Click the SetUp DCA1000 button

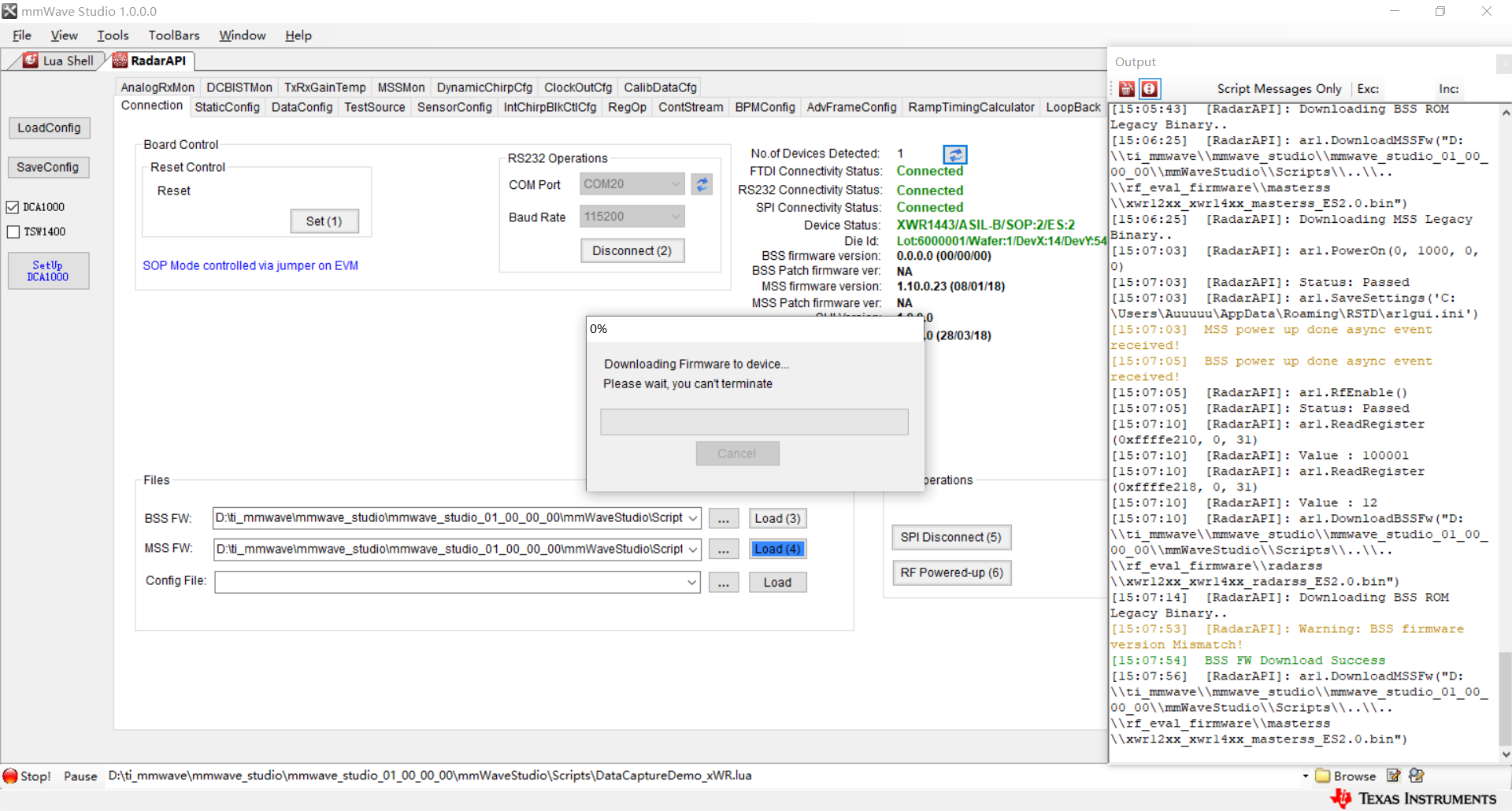(x=48, y=271)
